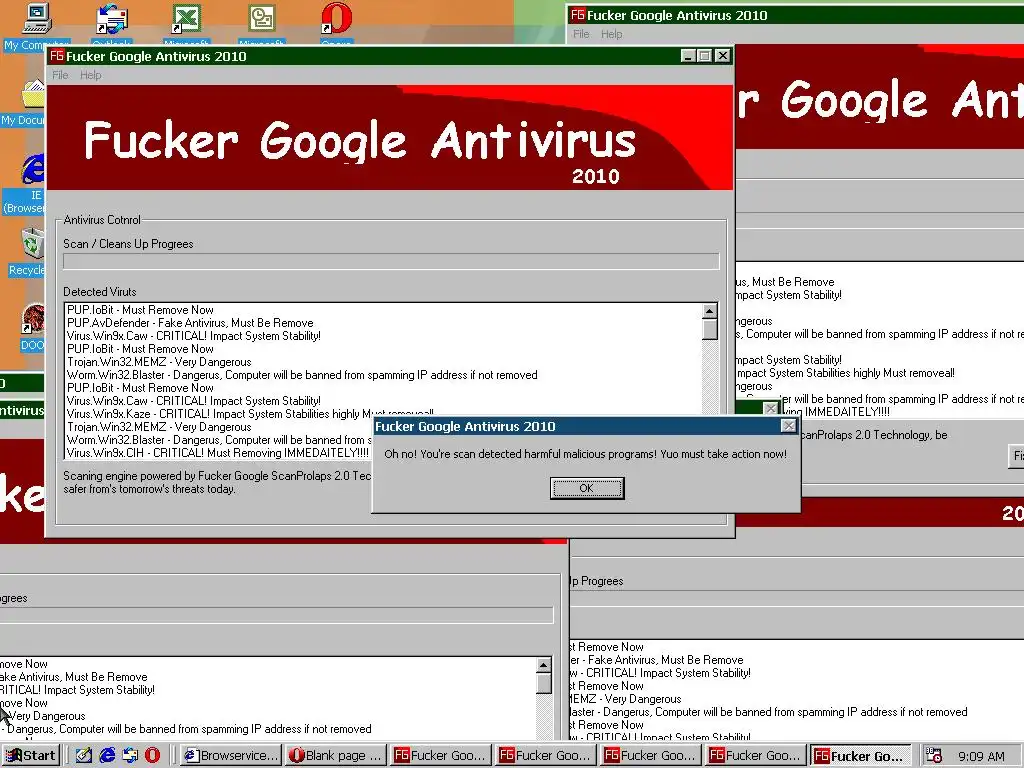Click the alert dialog's title bar
Viewport: 1024px width, 768px height.
[x=585, y=426]
